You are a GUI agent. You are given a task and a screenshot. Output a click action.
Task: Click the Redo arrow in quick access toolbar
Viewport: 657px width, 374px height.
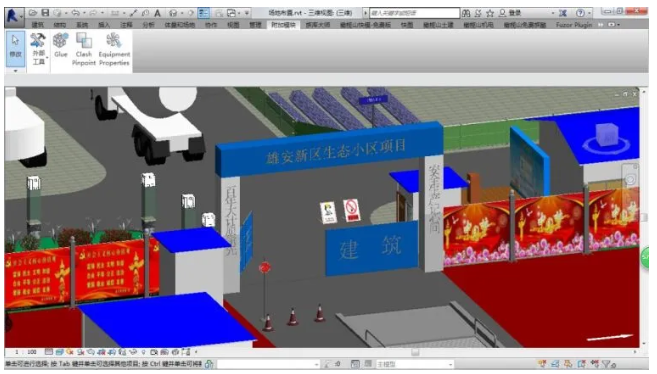pos(93,13)
